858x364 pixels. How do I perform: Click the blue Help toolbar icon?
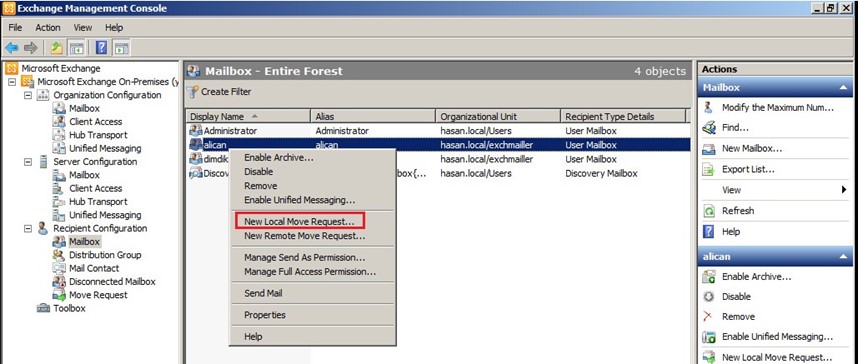pos(101,48)
